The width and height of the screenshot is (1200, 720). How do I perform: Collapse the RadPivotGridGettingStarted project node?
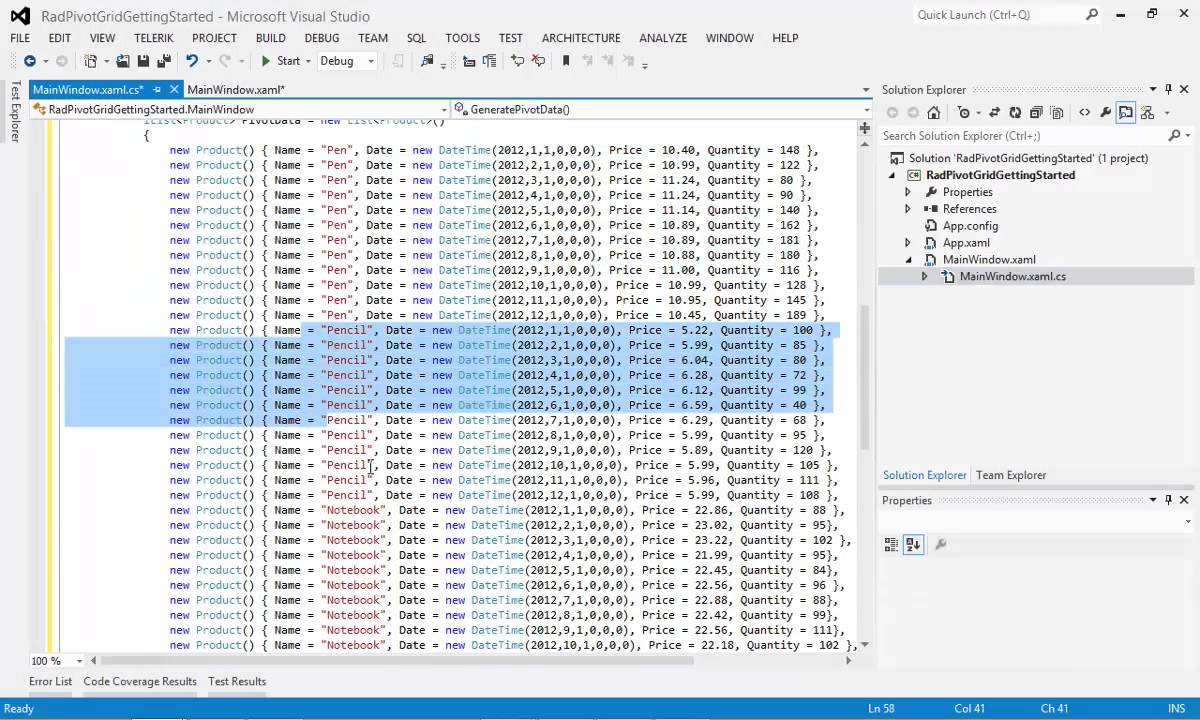893,175
